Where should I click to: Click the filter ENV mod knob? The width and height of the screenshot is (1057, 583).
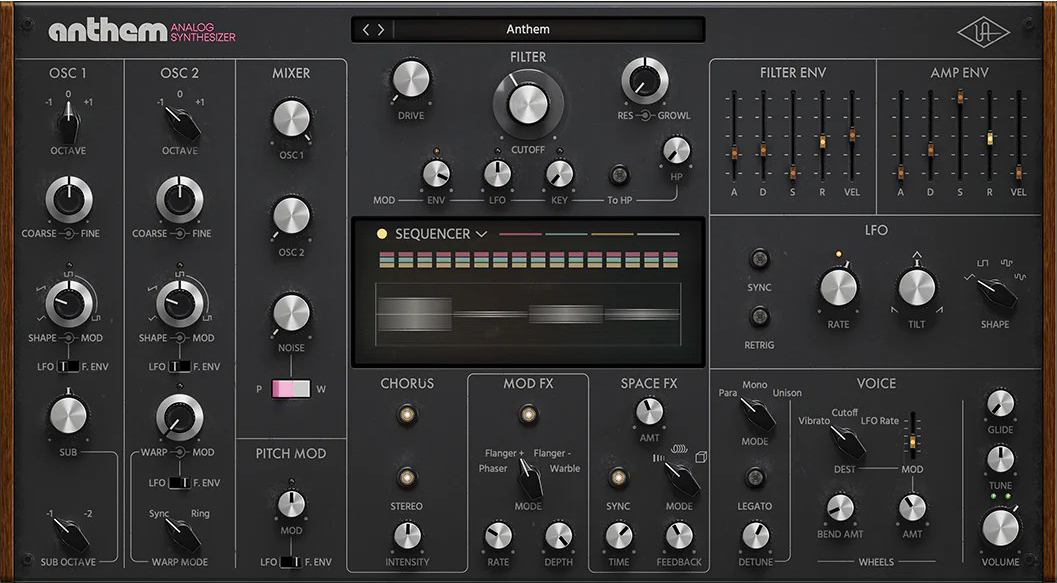pyautogui.click(x=436, y=174)
